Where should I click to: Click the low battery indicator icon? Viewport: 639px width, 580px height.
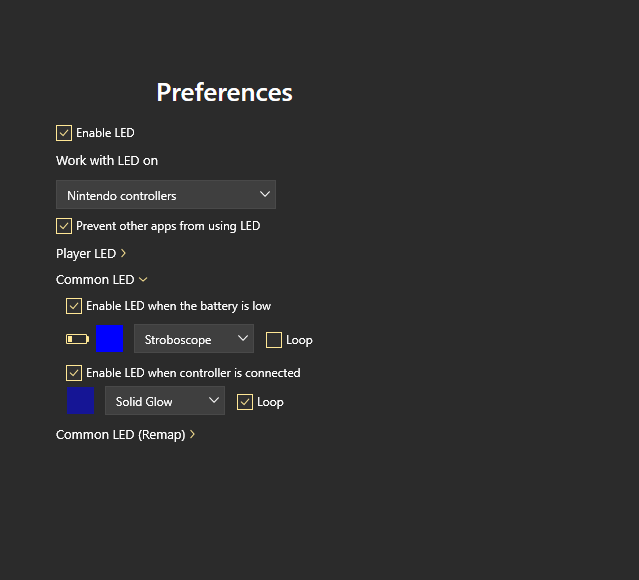(x=77, y=339)
